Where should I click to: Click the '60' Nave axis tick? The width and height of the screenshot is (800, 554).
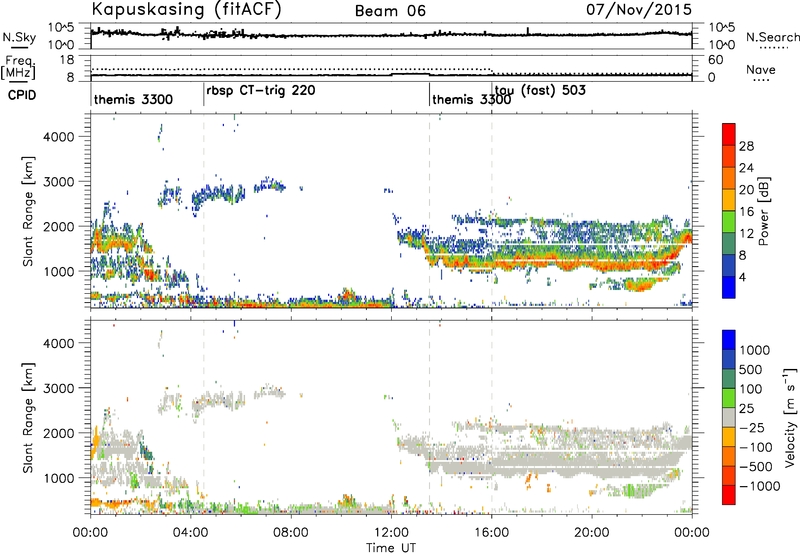[x=716, y=60]
